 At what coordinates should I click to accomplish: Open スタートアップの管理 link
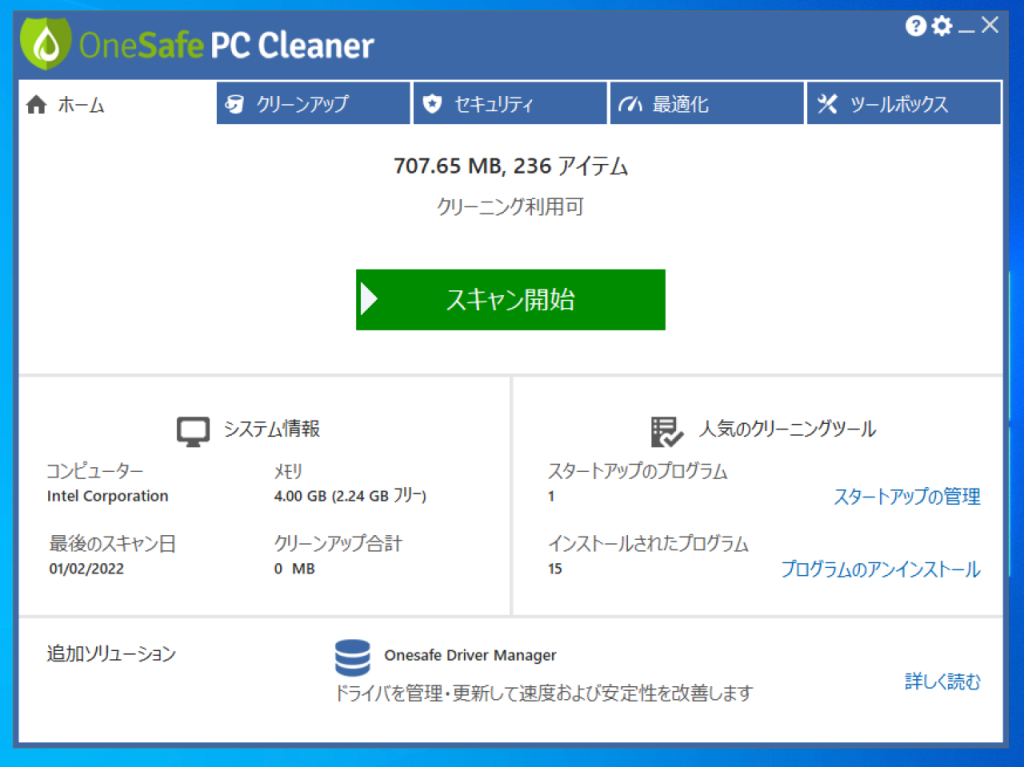[906, 497]
